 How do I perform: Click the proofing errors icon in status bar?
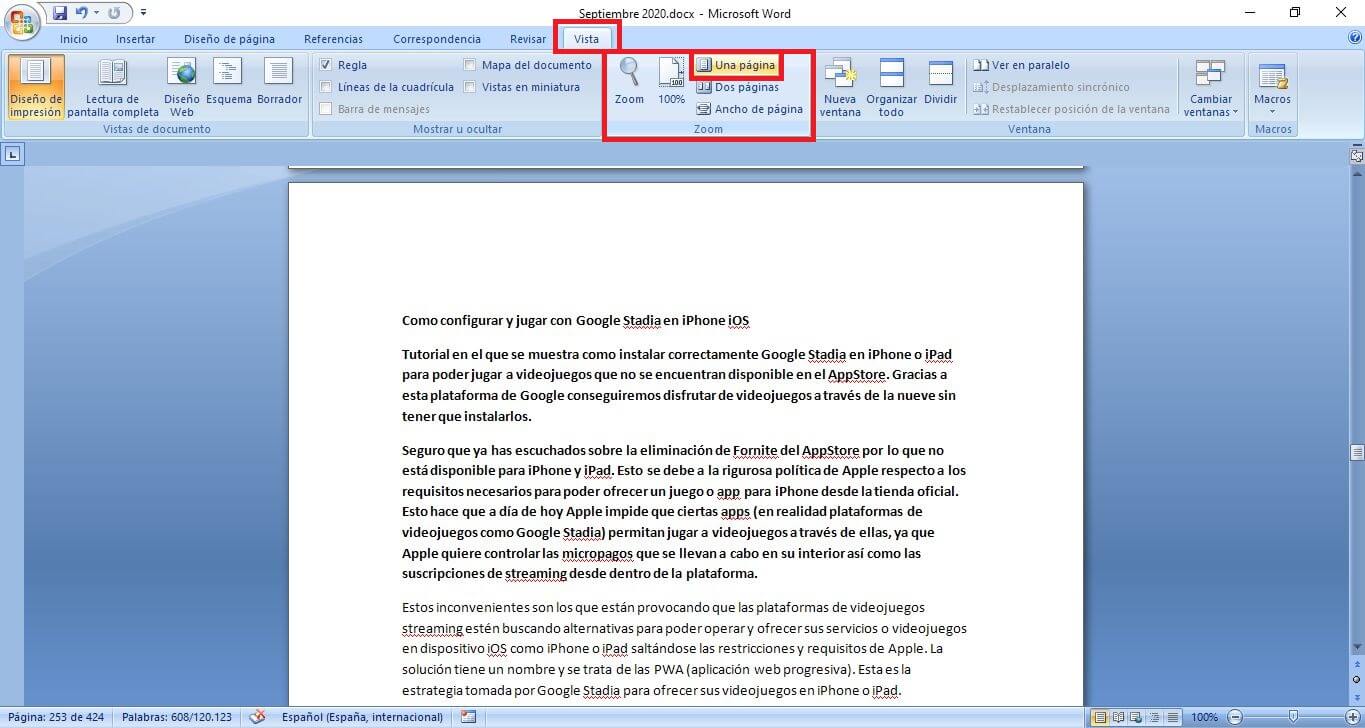tap(257, 717)
